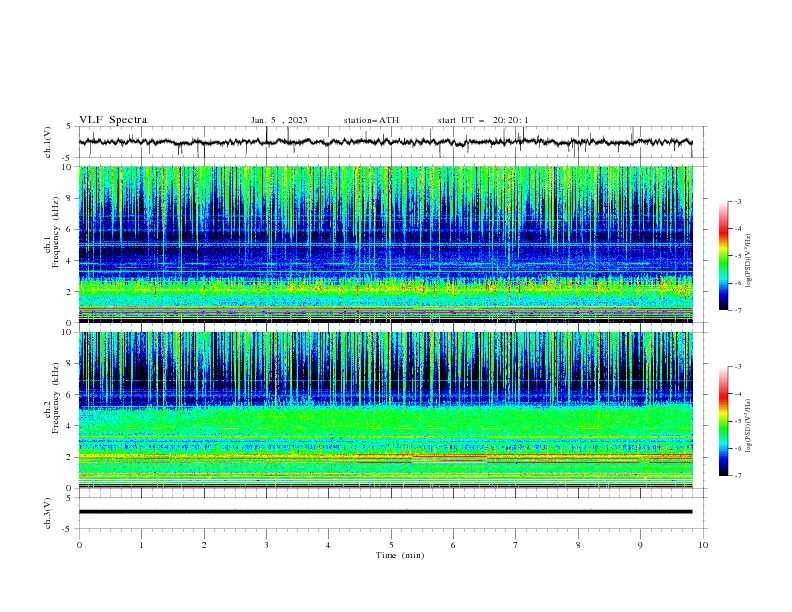Click the 'start UT = 20:20:1' text
Viewport: 792px width, 612px height.
[483, 120]
